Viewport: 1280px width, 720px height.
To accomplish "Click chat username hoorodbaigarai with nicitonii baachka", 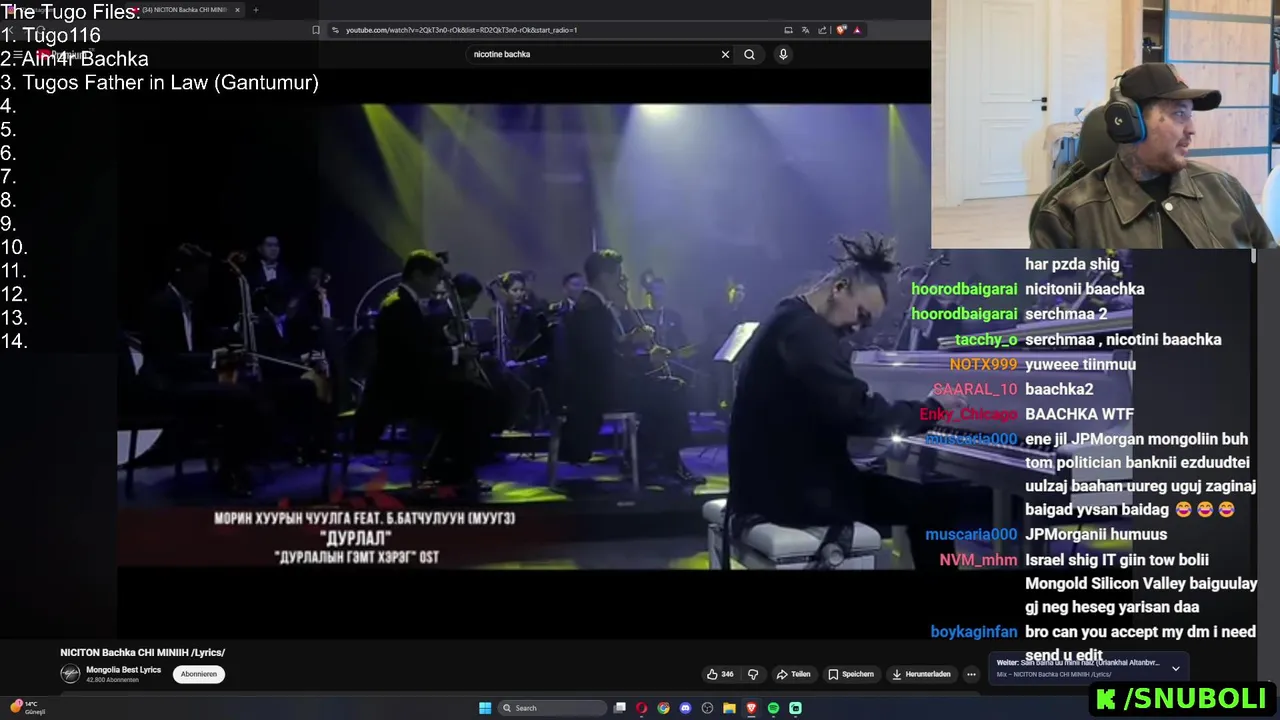I will click(x=964, y=289).
